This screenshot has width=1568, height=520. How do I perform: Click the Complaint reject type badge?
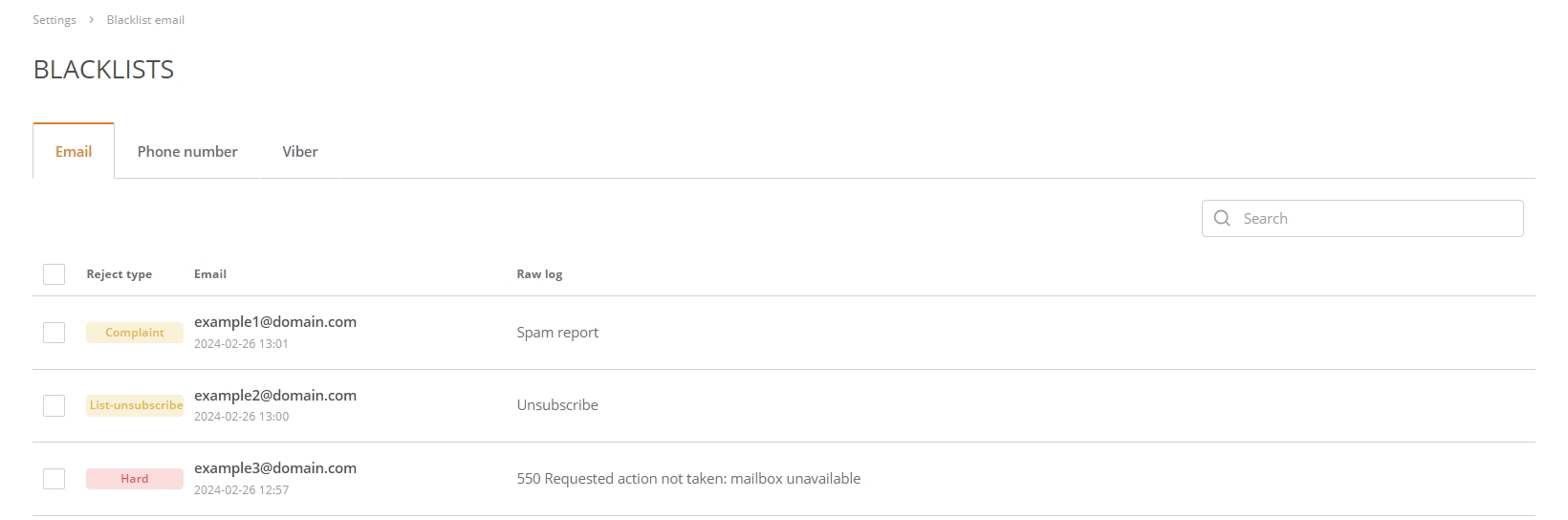coord(135,333)
